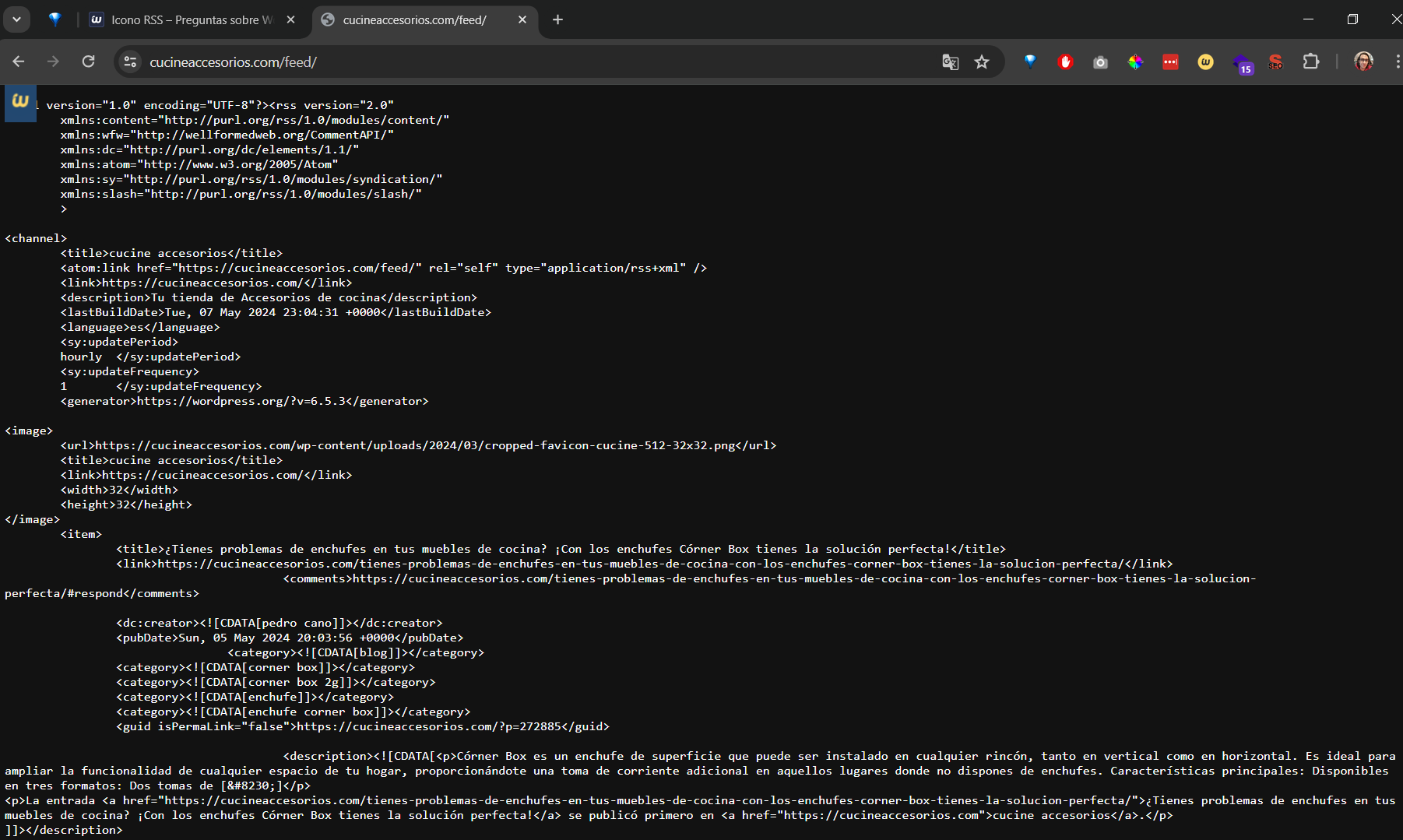This screenshot has height=840, width=1403.
Task: Open the red password manager extension
Action: 1170,62
